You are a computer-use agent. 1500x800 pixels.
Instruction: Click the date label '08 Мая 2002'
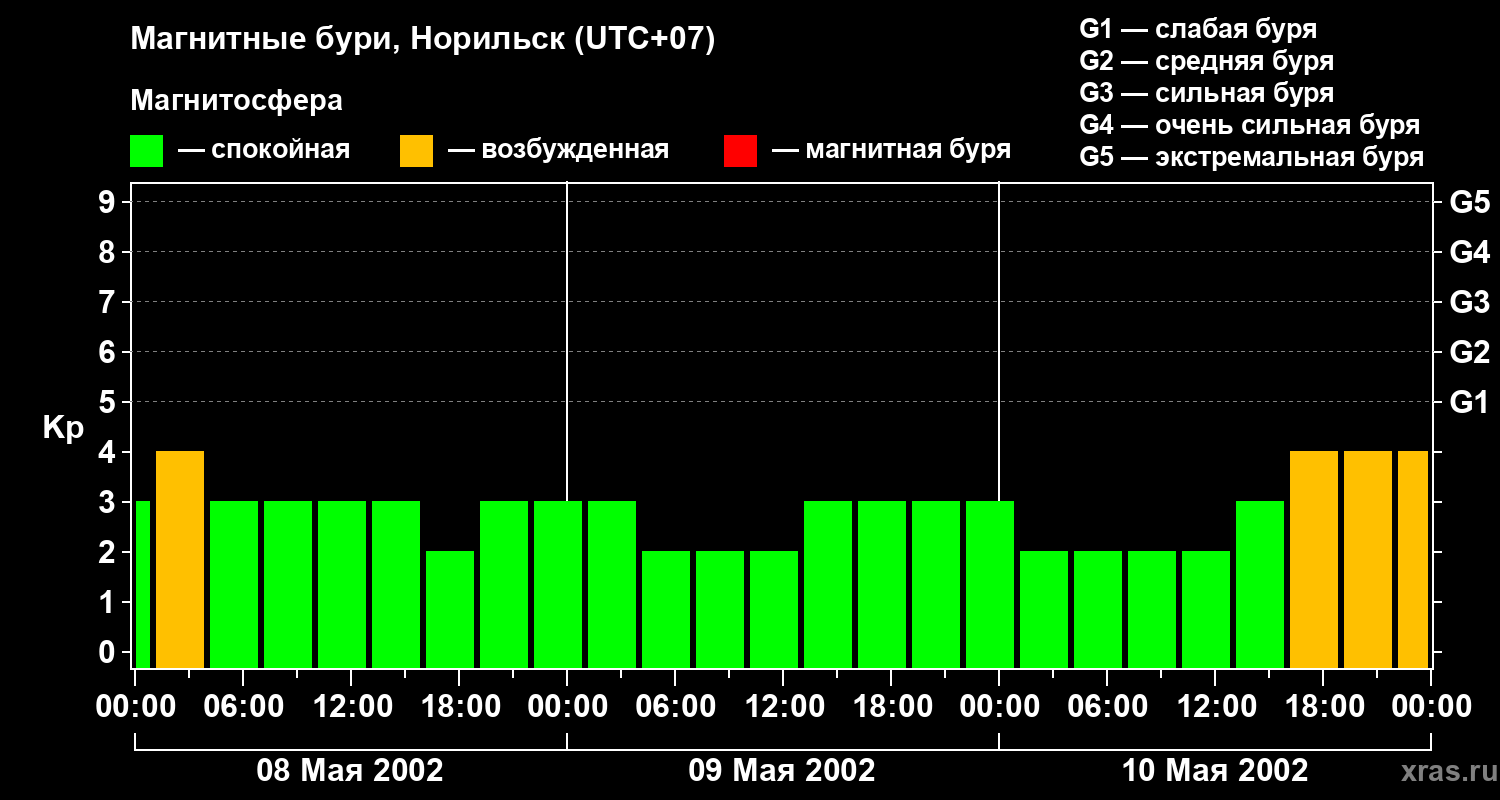coord(350,771)
